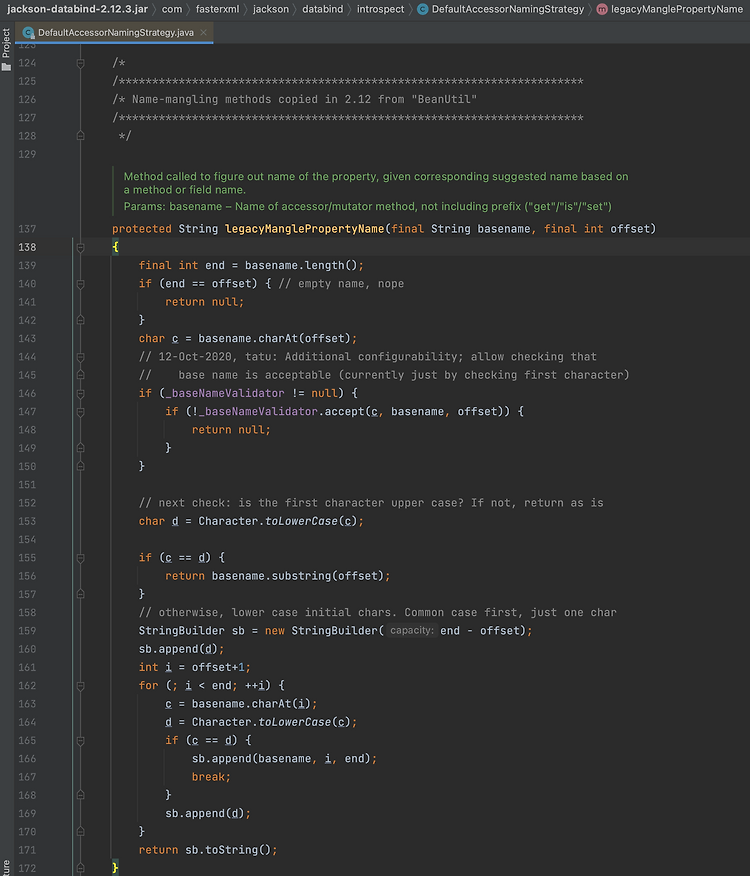Image resolution: width=750 pixels, height=876 pixels.
Task: Click the opening brace on highlighted line 138
Action: coord(115,247)
